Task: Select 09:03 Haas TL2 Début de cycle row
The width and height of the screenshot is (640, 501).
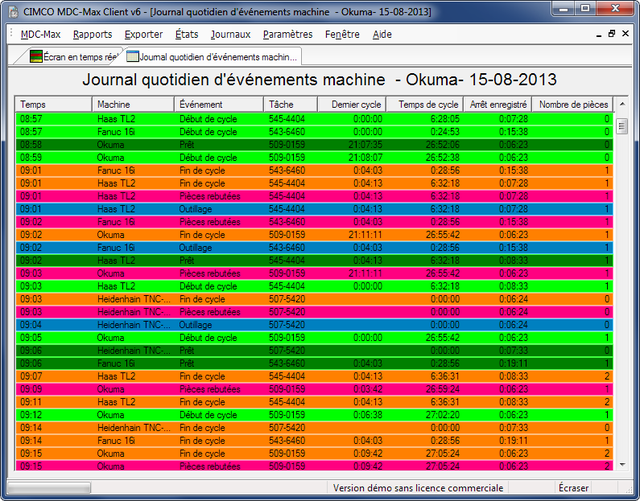Action: pos(314,286)
